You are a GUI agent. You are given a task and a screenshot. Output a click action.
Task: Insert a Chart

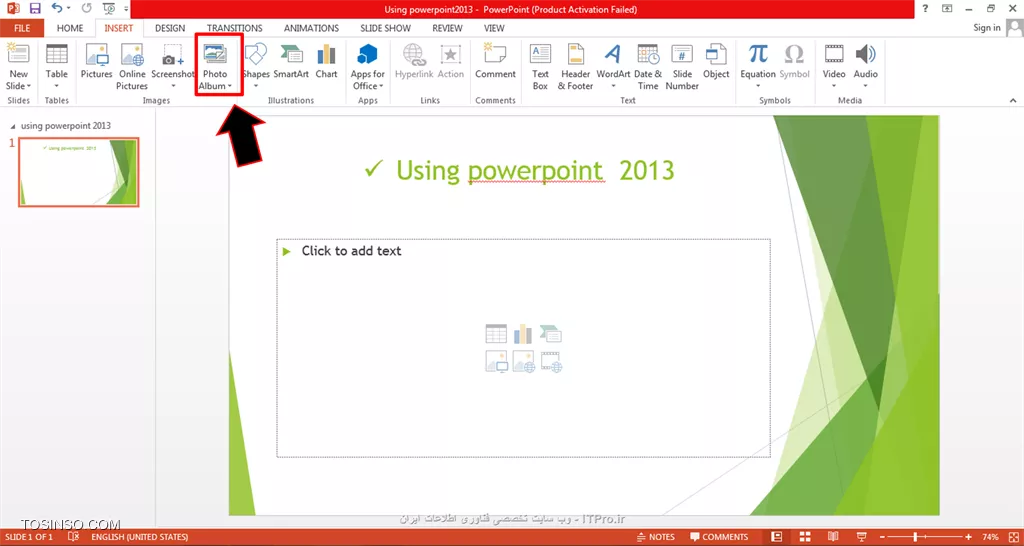(327, 62)
